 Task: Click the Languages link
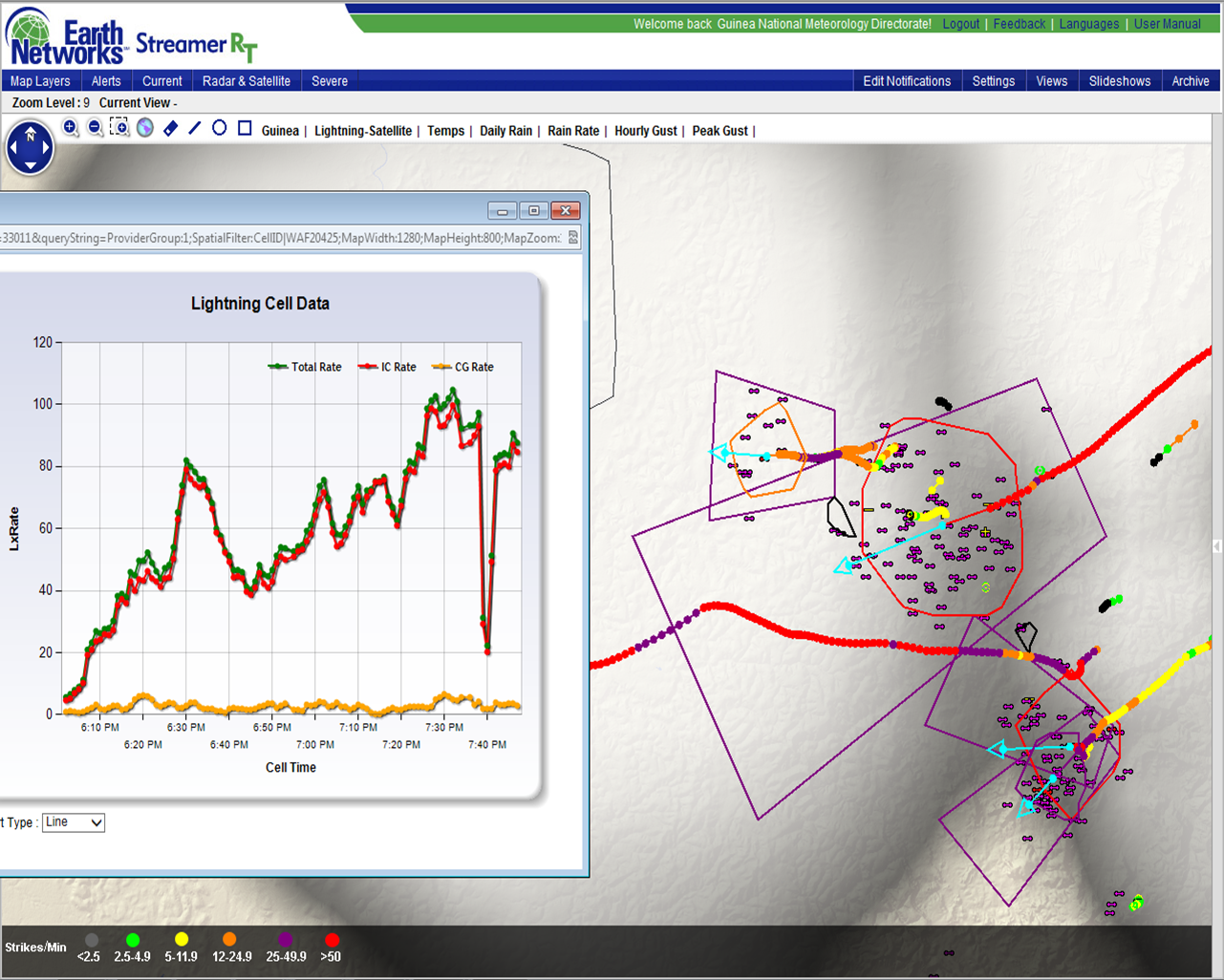[x=1089, y=24]
